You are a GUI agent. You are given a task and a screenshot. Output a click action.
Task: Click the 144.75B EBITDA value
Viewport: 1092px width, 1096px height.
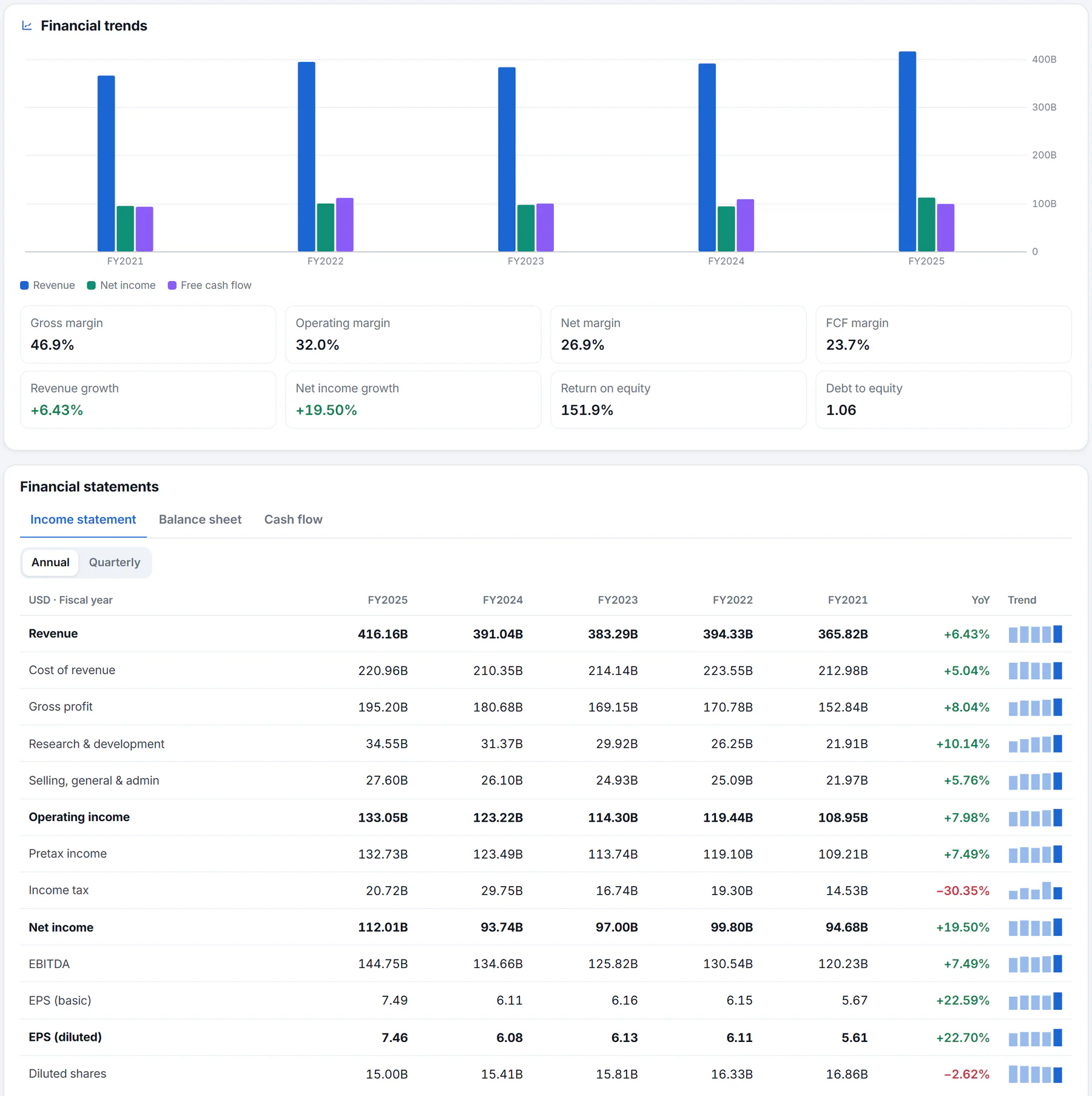pos(383,964)
